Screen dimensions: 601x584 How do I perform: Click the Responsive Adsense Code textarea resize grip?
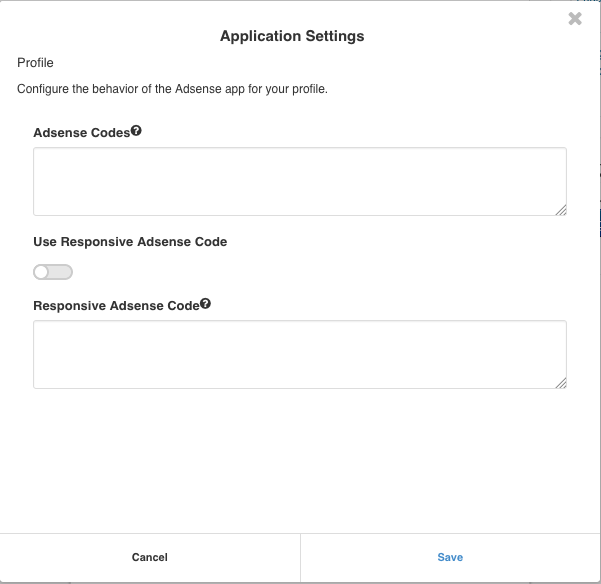[x=560, y=382]
